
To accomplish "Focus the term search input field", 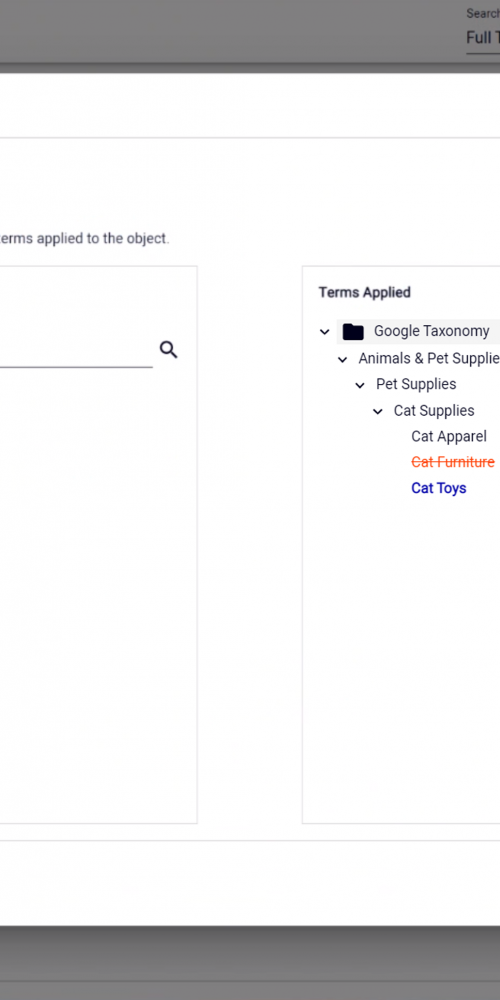I will 76,351.
